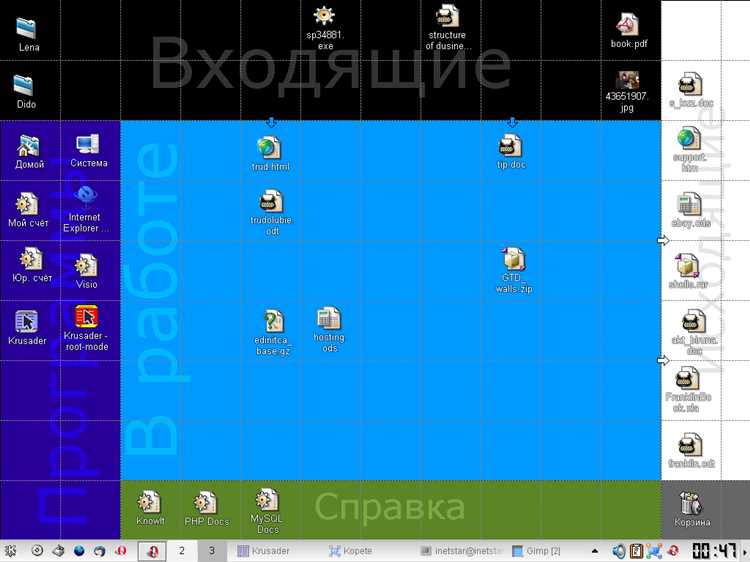
Task: Click the Opera tray icon
Action: click(673, 551)
